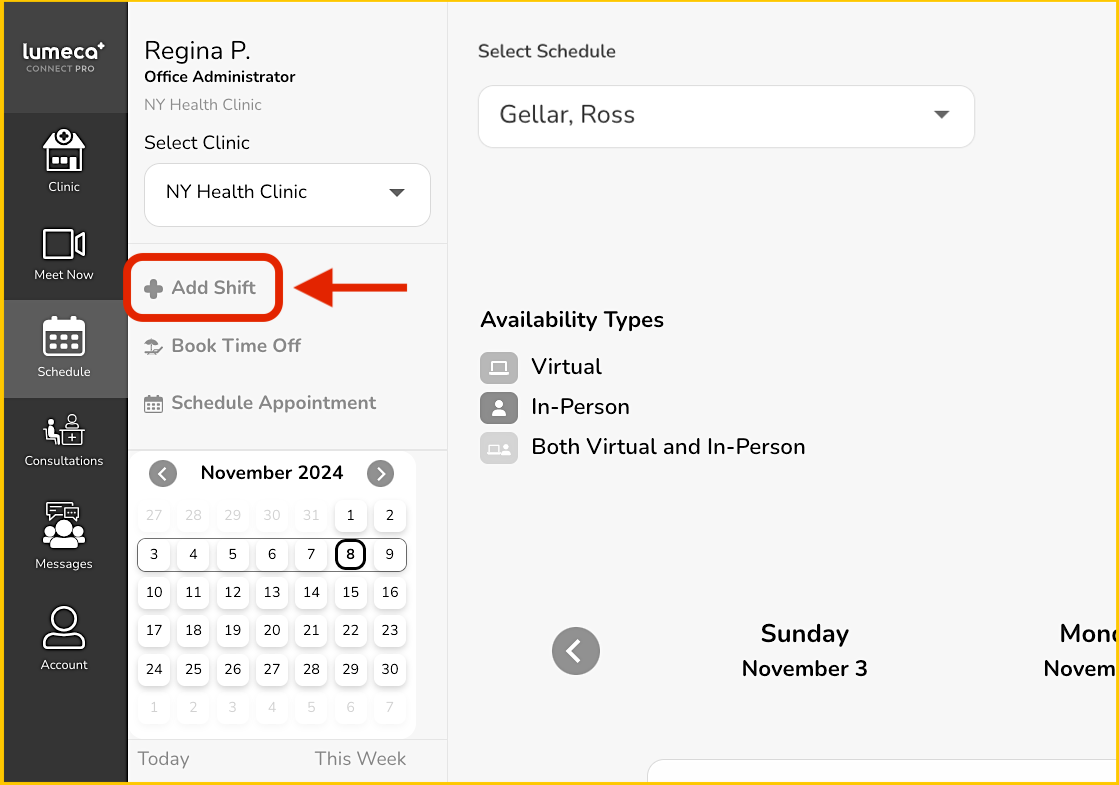Select the Virtual availability type icon
This screenshot has width=1119, height=785.
(499, 367)
